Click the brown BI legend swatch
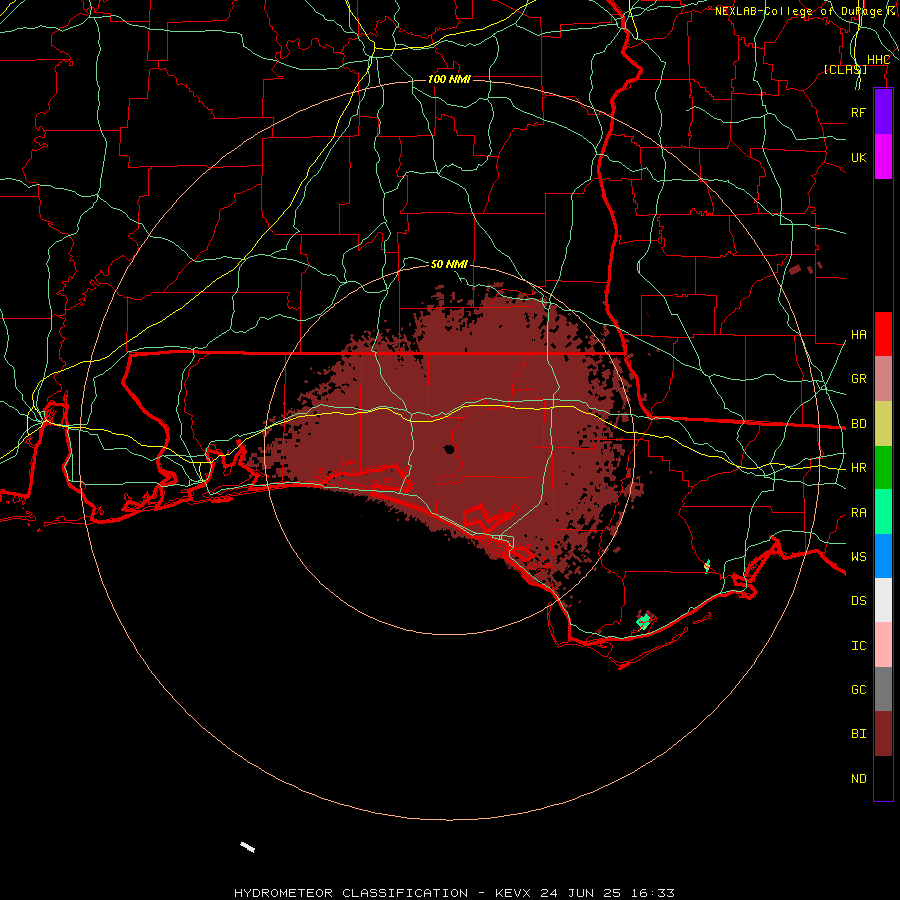The height and width of the screenshot is (900, 900). tap(883, 734)
